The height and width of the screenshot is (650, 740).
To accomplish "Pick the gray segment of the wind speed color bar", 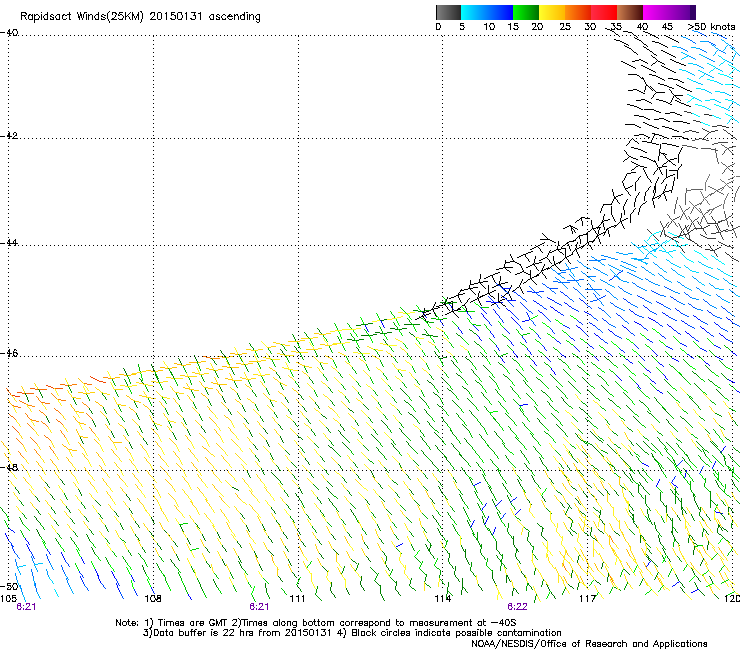I will pos(448,12).
